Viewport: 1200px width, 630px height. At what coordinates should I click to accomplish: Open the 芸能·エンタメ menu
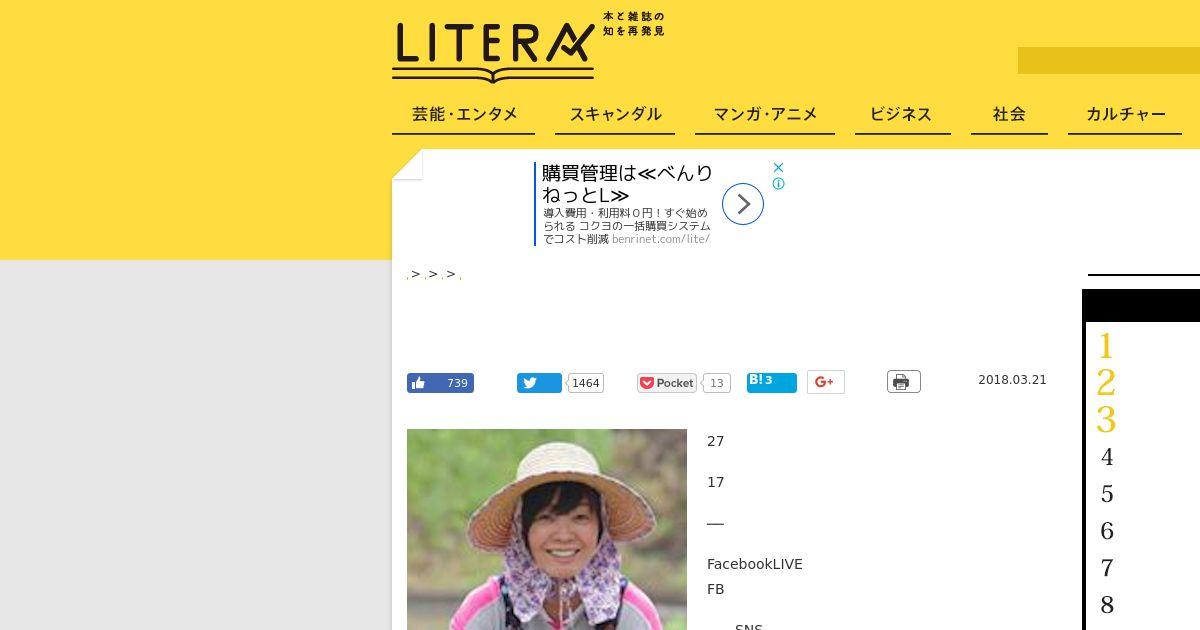pos(464,115)
